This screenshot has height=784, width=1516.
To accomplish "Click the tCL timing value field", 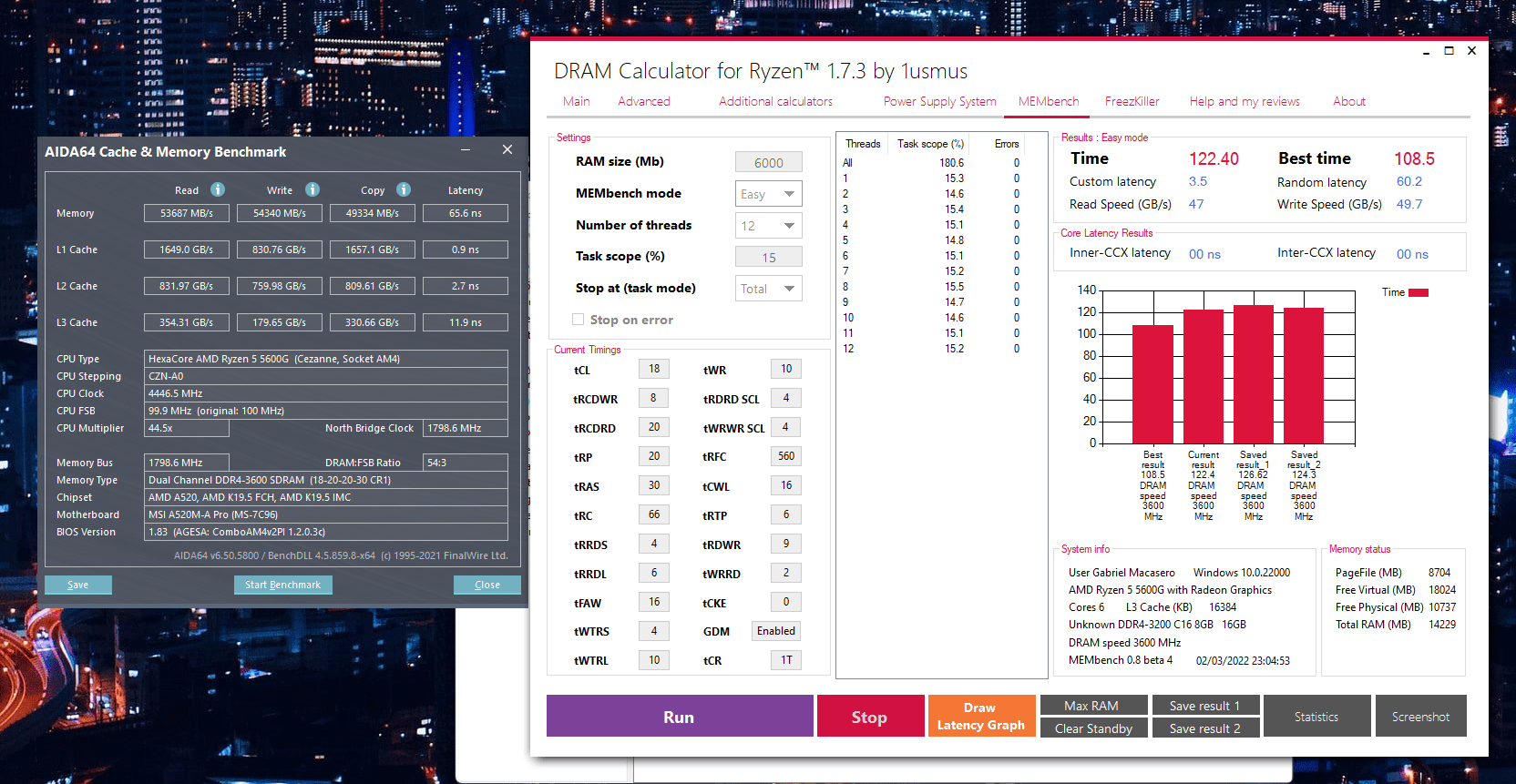I will pos(654,369).
